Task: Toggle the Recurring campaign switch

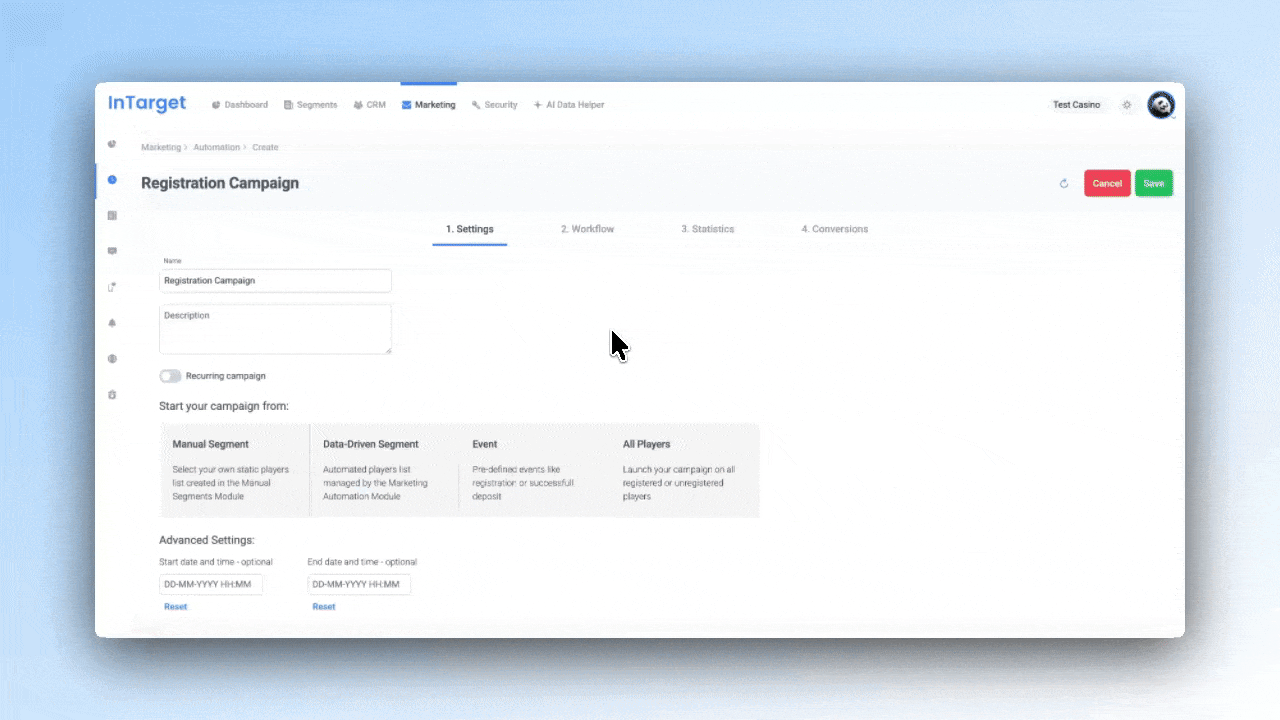Action: [170, 376]
